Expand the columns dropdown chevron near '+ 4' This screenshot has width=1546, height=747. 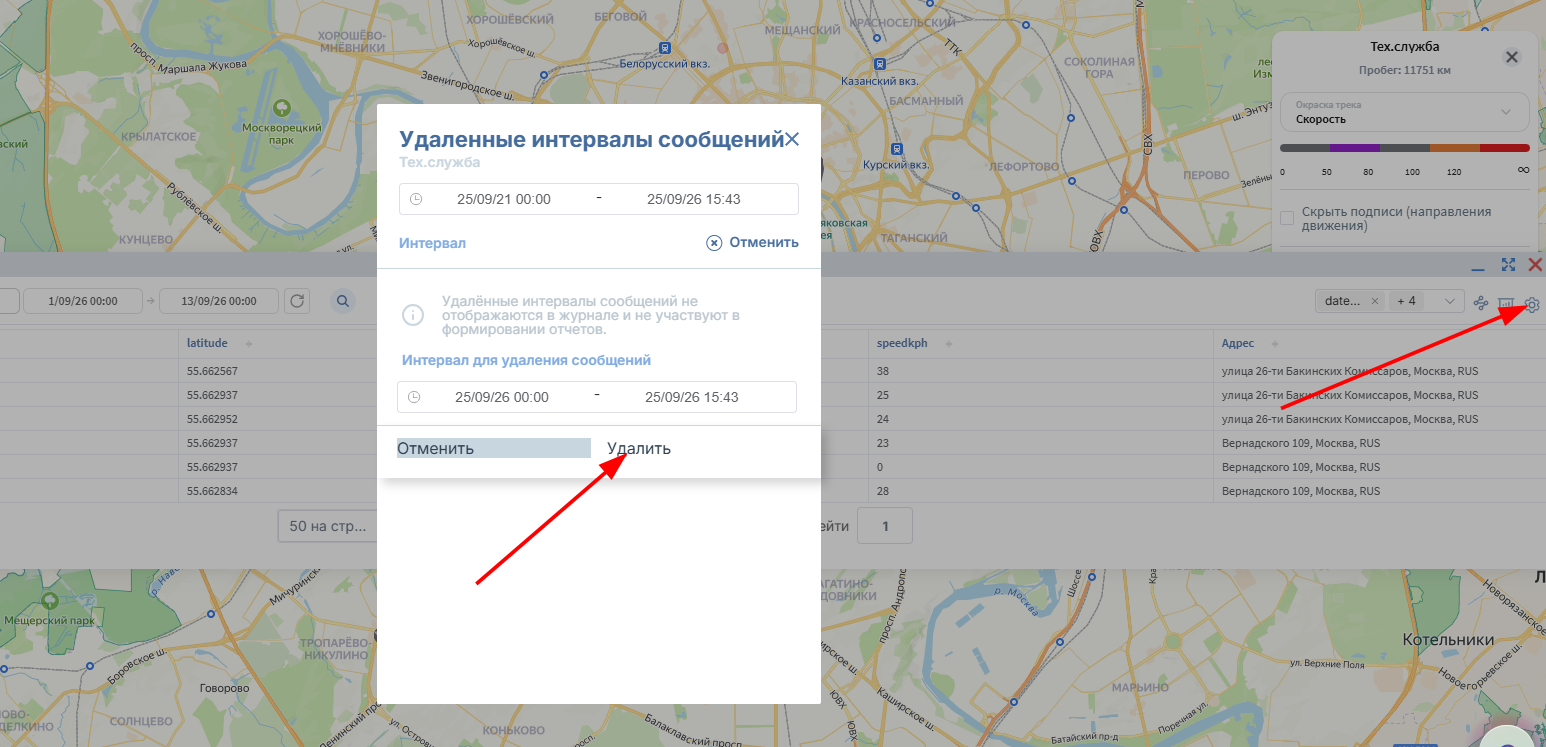click(x=1449, y=301)
